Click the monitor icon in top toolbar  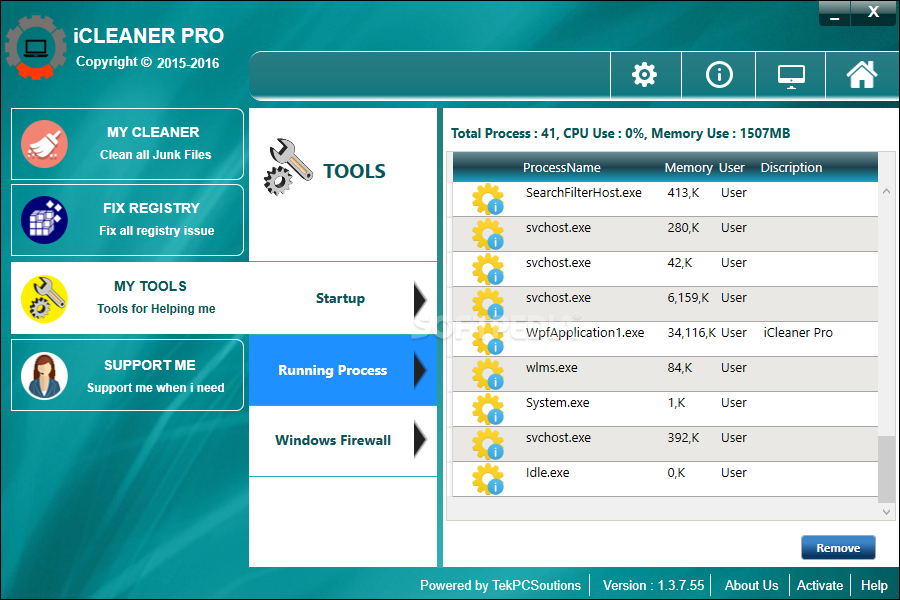click(x=791, y=76)
